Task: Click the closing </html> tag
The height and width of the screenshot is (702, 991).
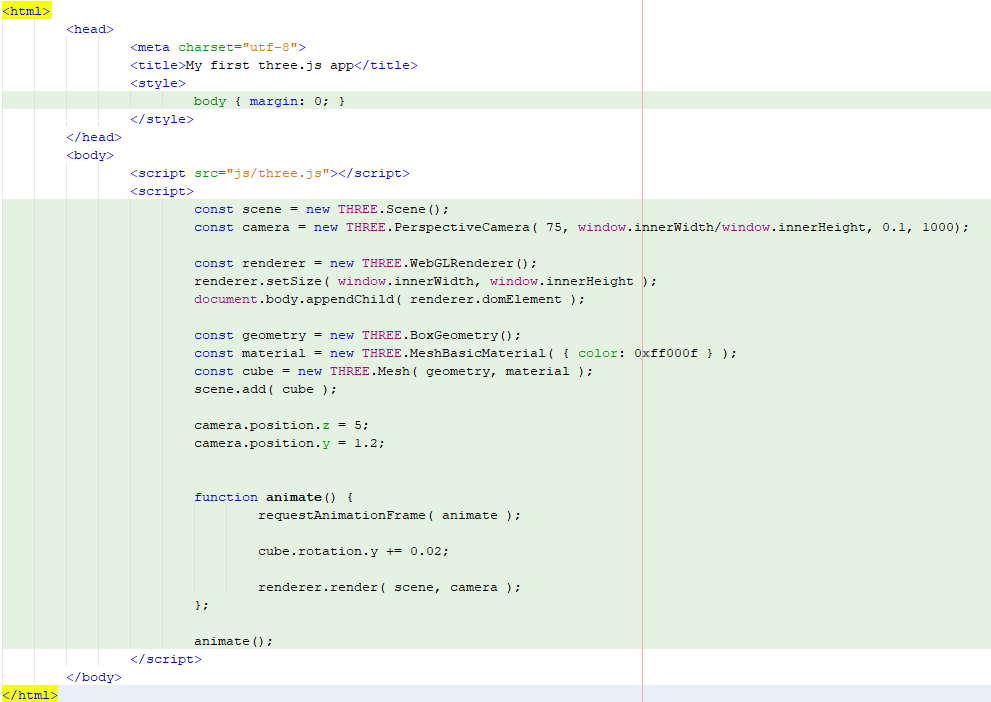Action: tap(30, 695)
